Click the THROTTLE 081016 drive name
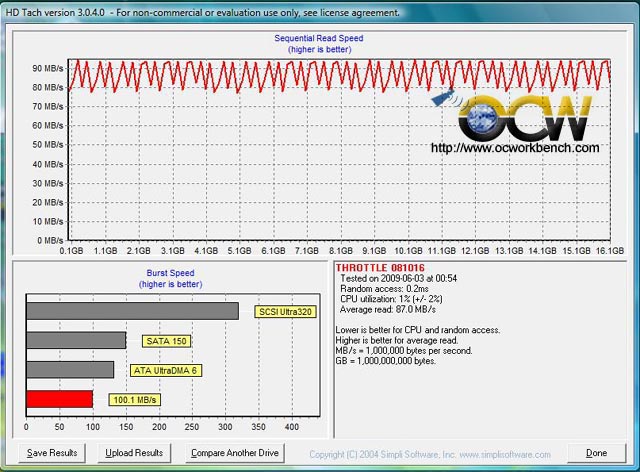Viewport: 640px width, 472px height. click(380, 268)
